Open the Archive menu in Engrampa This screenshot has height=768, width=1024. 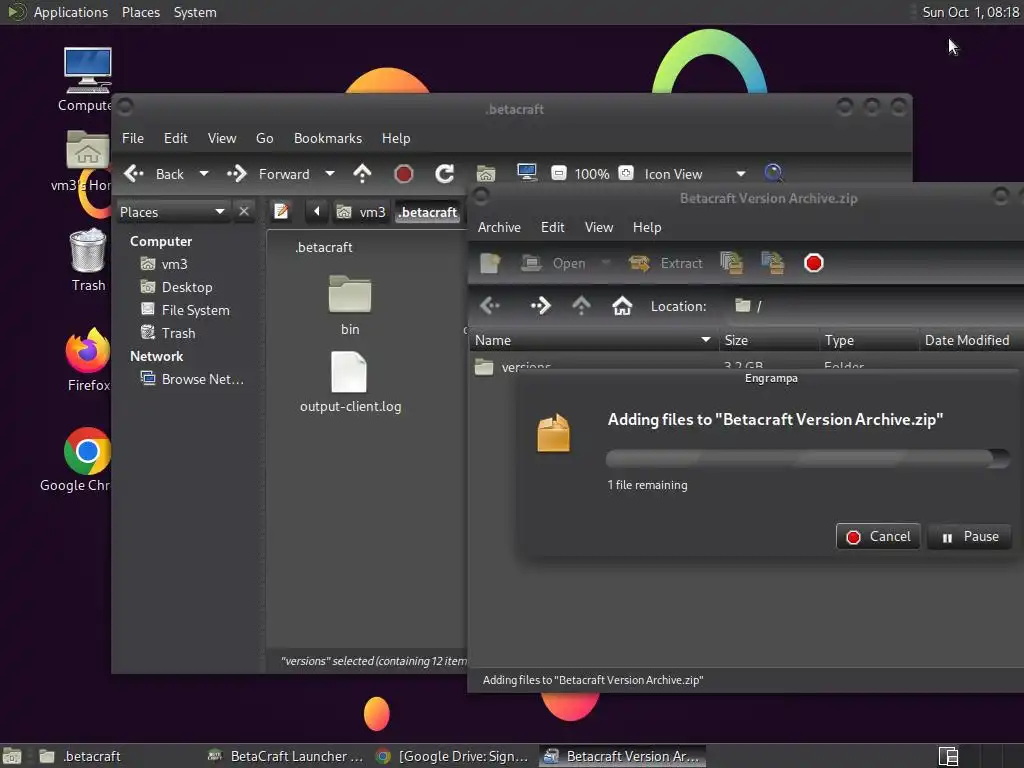click(x=499, y=227)
